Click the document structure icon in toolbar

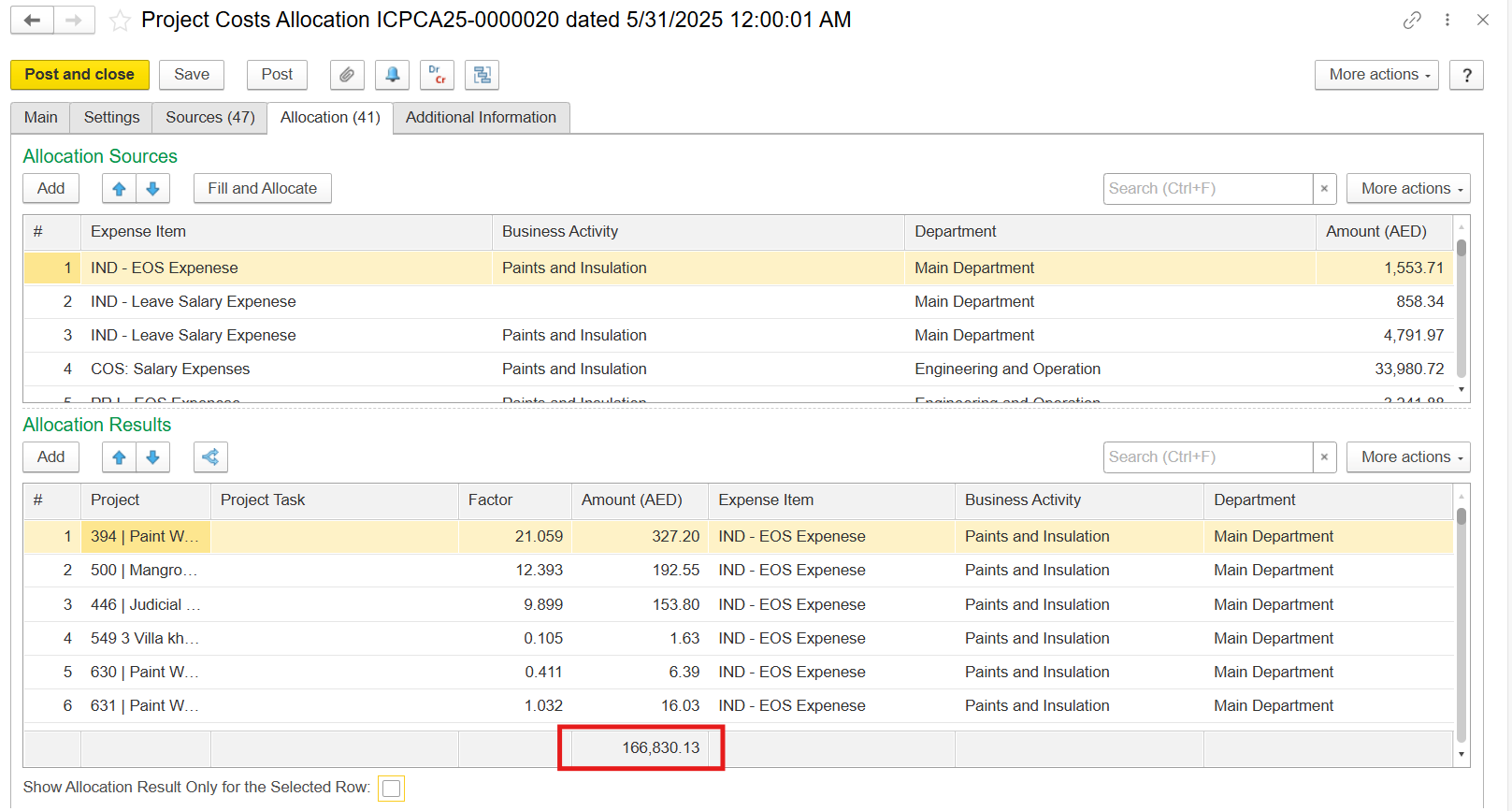click(x=482, y=75)
